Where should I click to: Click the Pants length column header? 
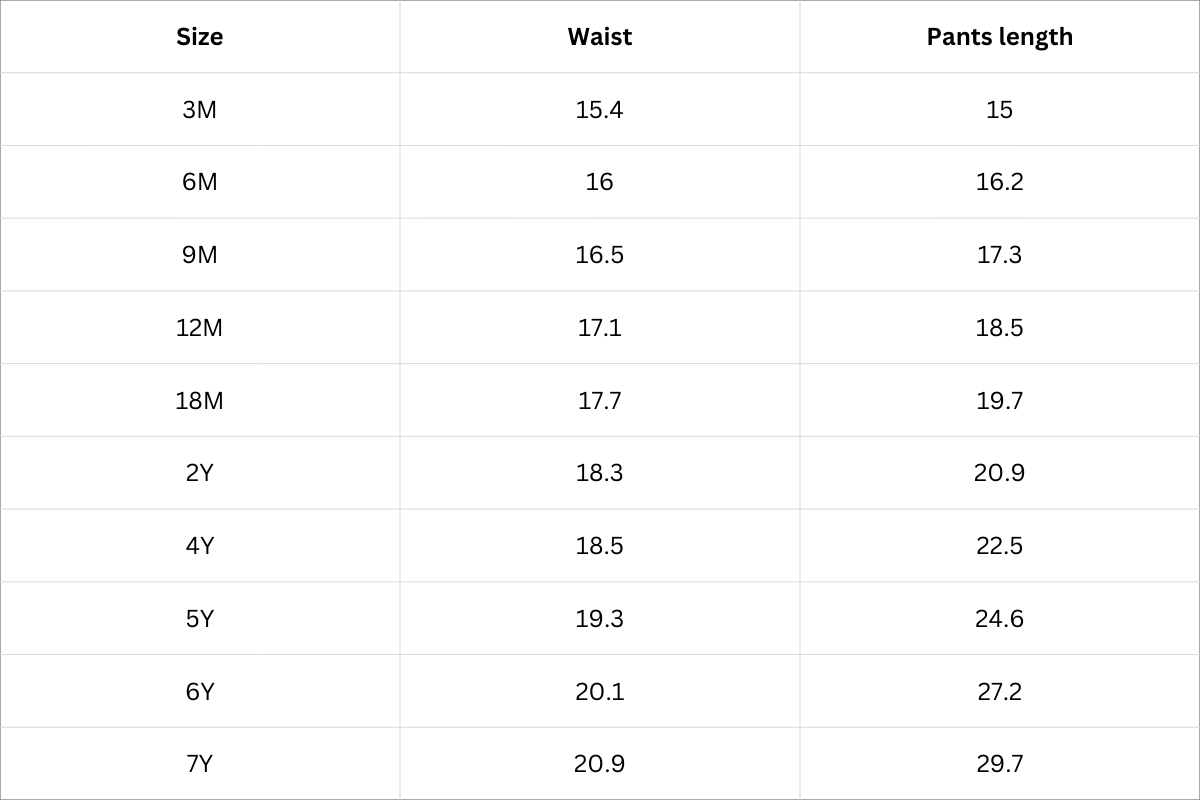point(999,37)
